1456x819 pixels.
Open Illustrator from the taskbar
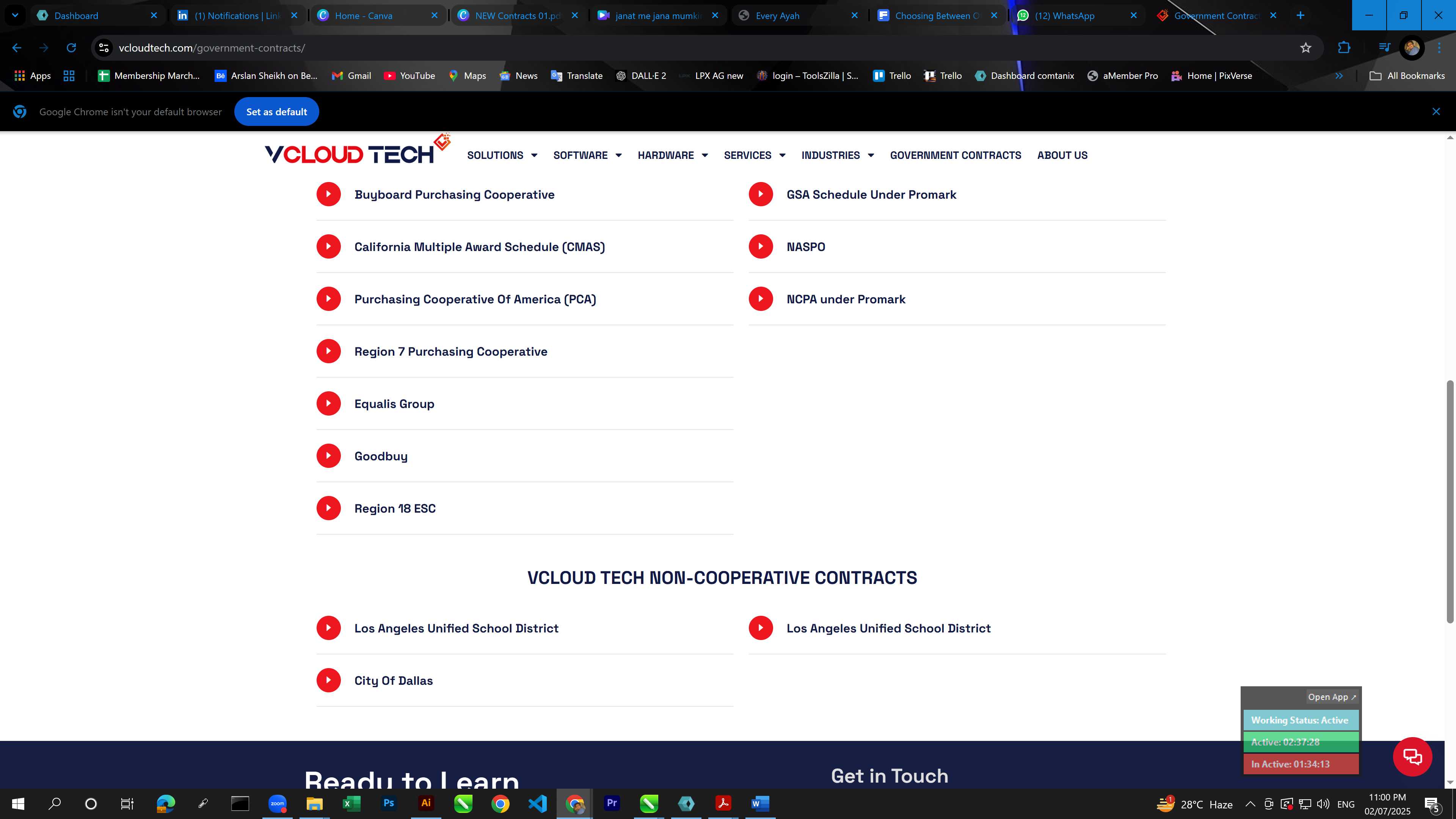coord(426,803)
